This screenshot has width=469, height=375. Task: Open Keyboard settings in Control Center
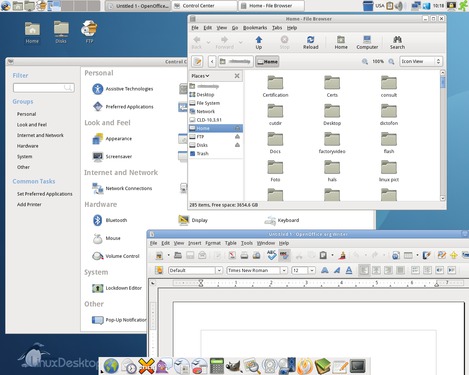282,220
